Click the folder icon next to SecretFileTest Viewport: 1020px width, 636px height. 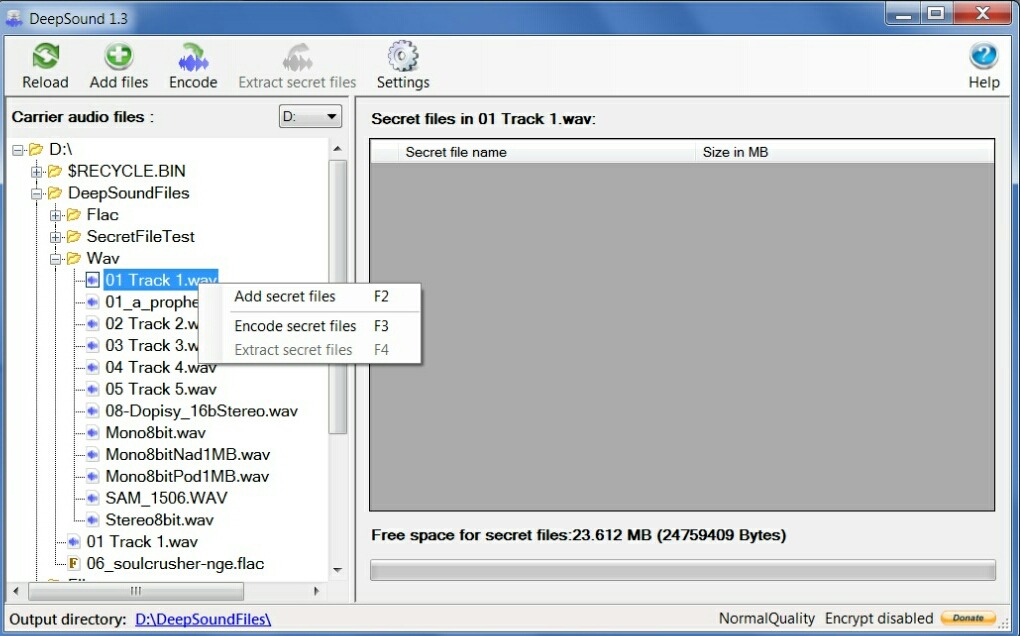coord(74,237)
